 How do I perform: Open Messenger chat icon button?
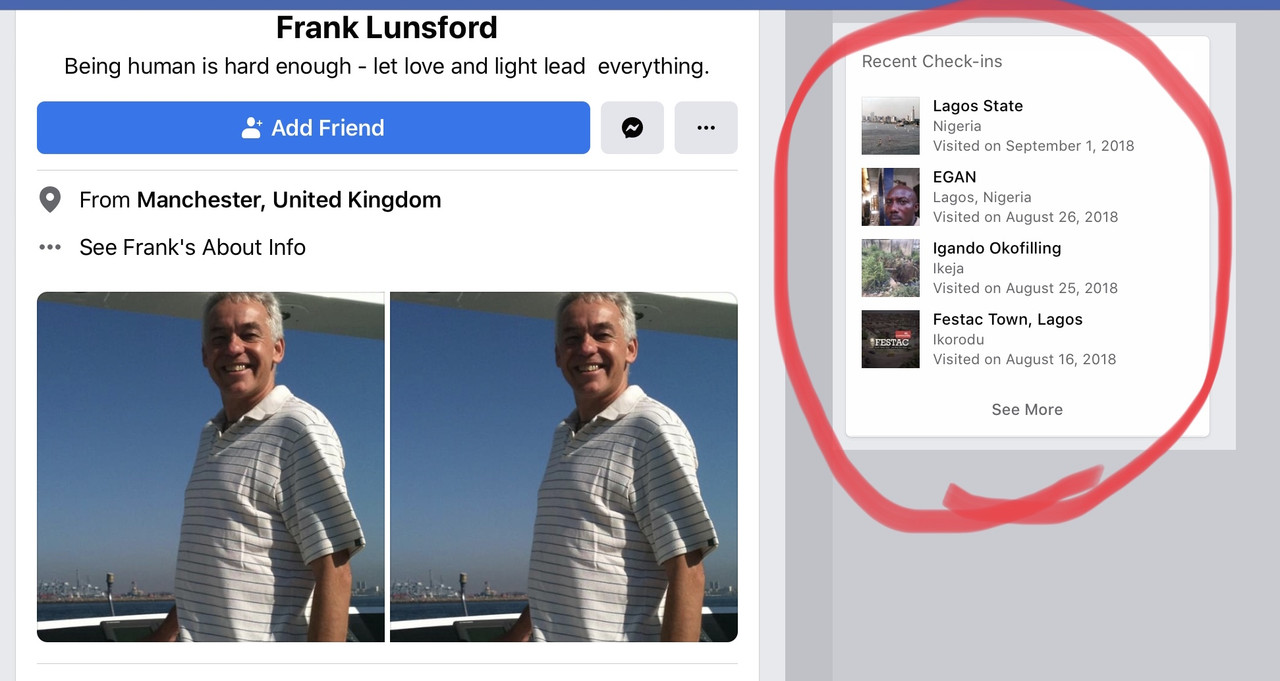click(x=632, y=128)
